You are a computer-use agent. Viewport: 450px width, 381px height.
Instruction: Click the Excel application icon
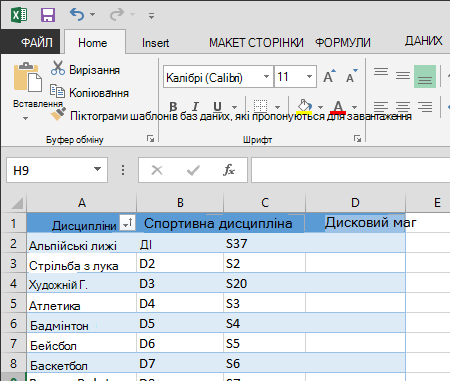[19, 15]
